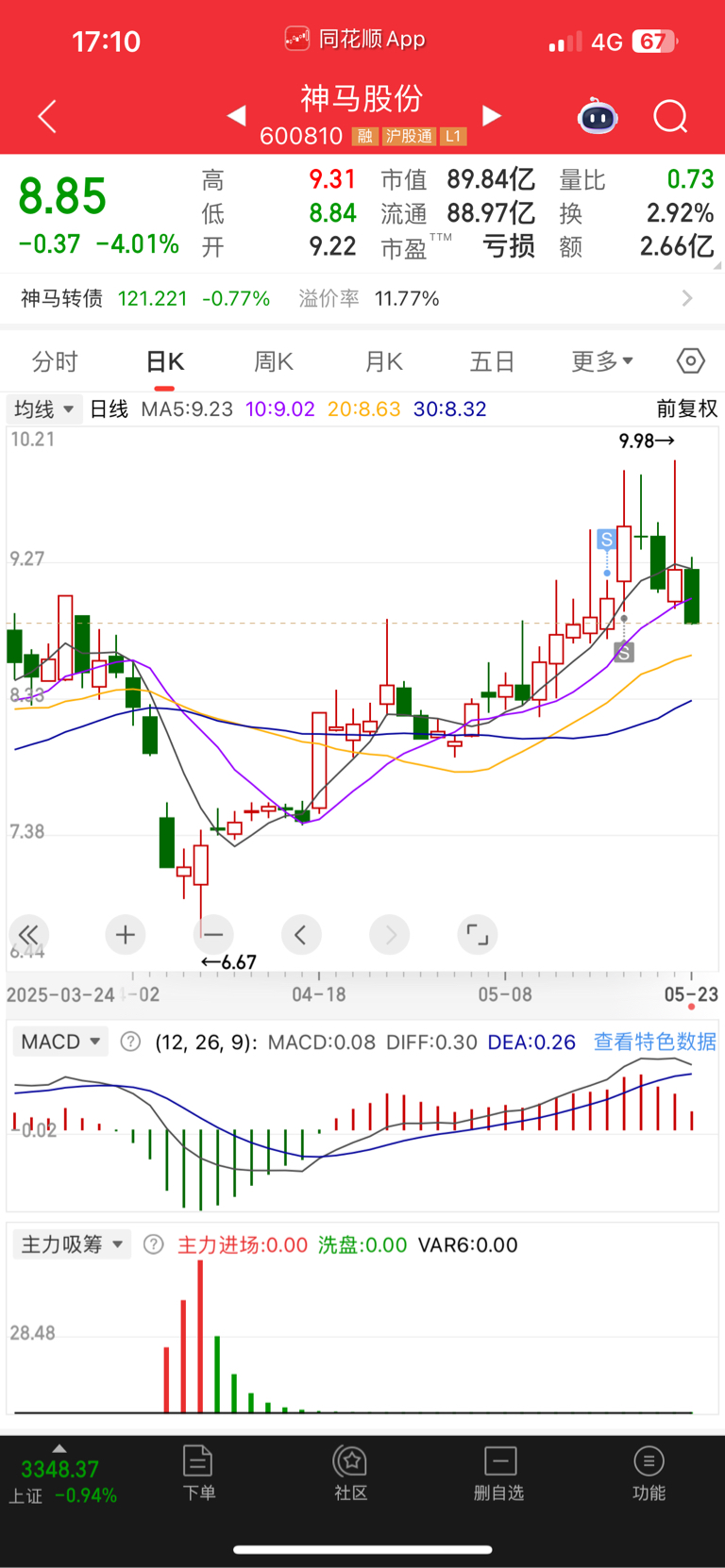Image resolution: width=725 pixels, height=1568 pixels.
Task: Expand chart to fullscreen icon
Action: (478, 935)
